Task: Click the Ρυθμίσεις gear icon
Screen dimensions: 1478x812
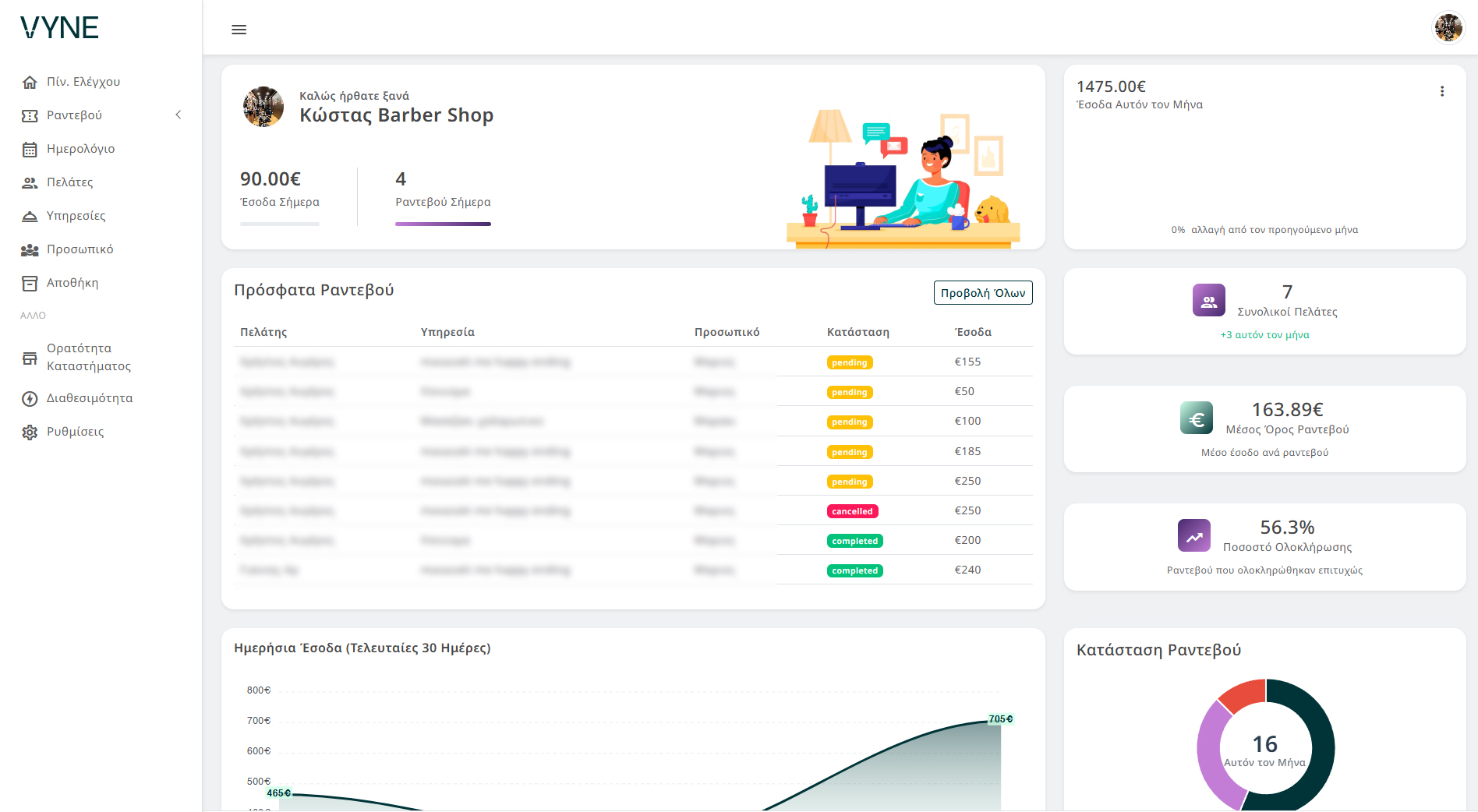Action: pos(30,432)
